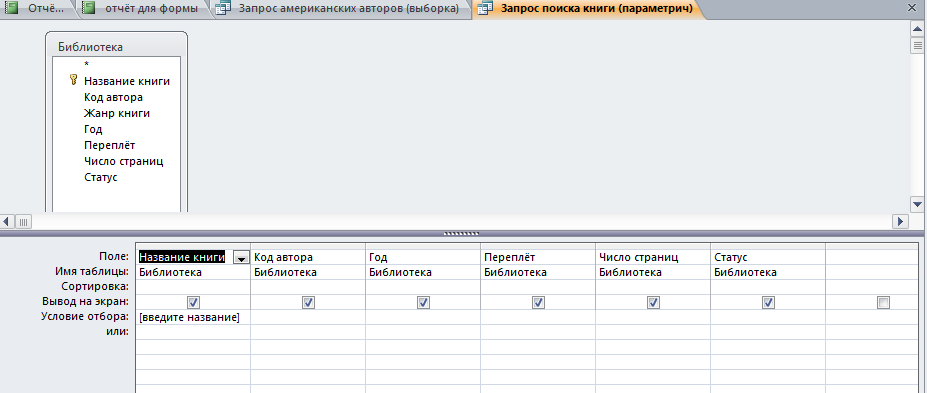Click the criteria cell under 'Год' column
This screenshot has width=927, height=393.
pos(423,317)
